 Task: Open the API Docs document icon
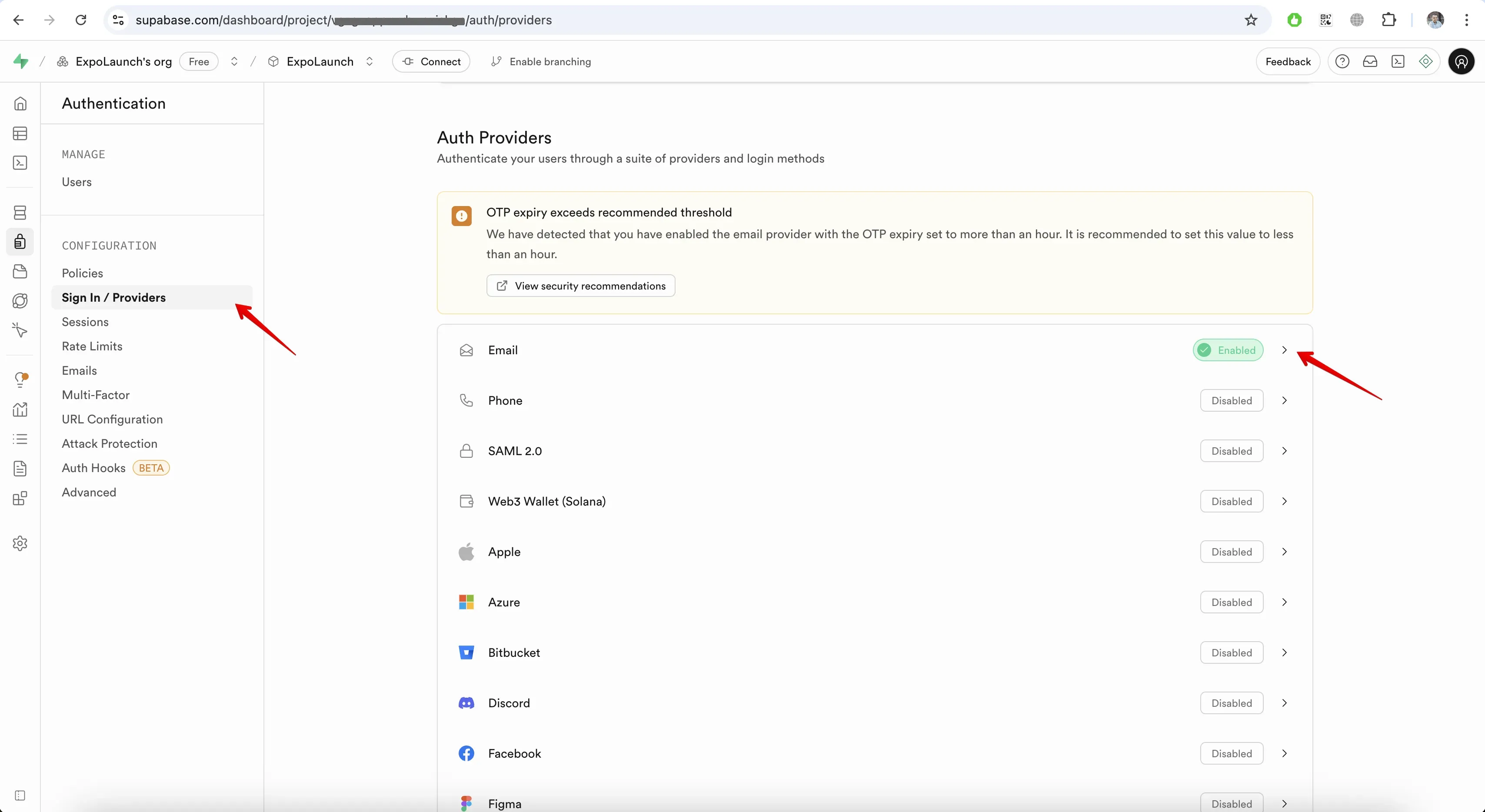click(x=20, y=469)
